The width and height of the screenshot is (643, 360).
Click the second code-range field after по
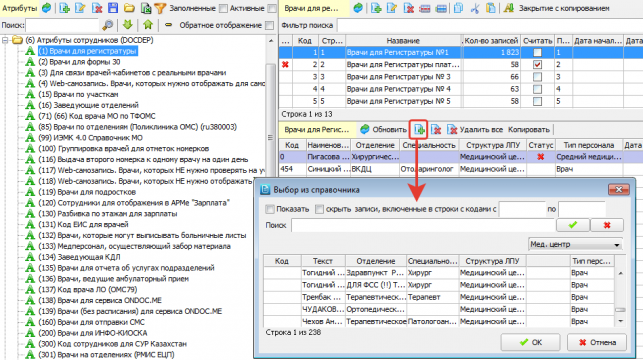point(582,209)
